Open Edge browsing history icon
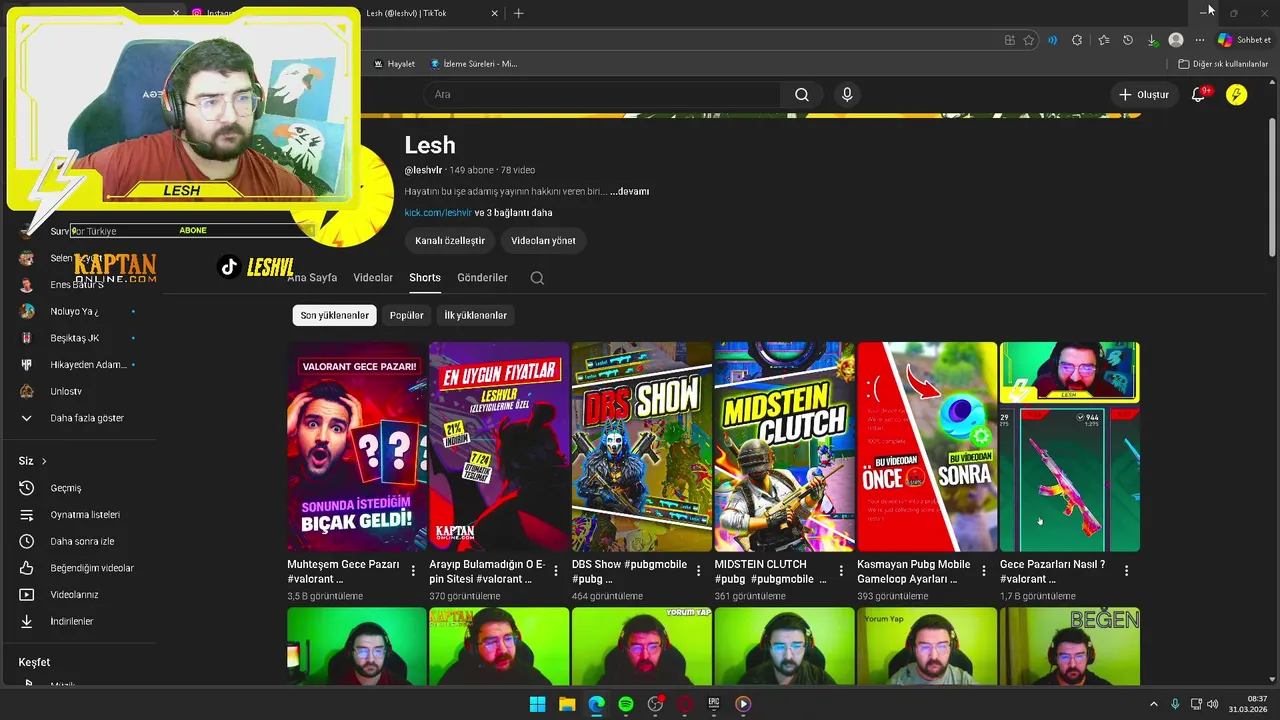 tap(1127, 40)
